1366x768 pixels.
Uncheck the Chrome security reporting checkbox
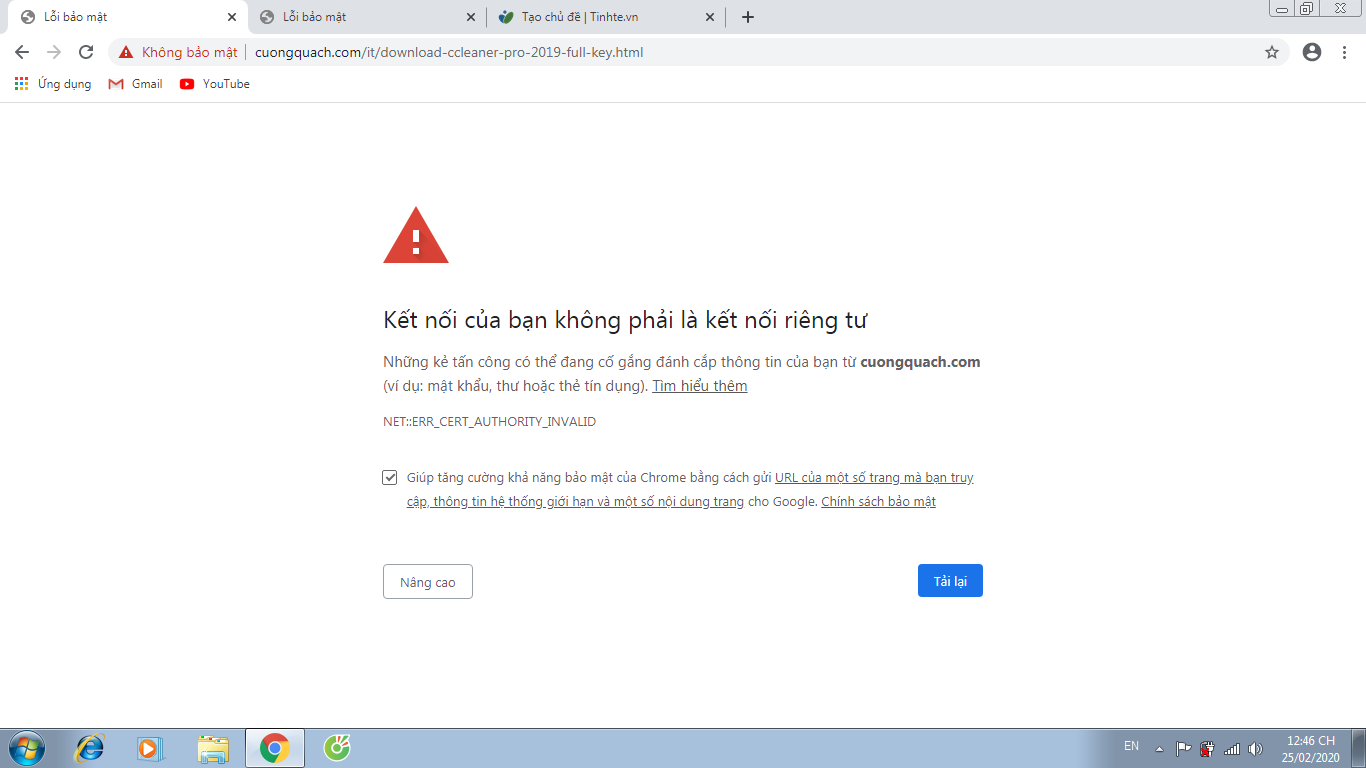(390, 478)
